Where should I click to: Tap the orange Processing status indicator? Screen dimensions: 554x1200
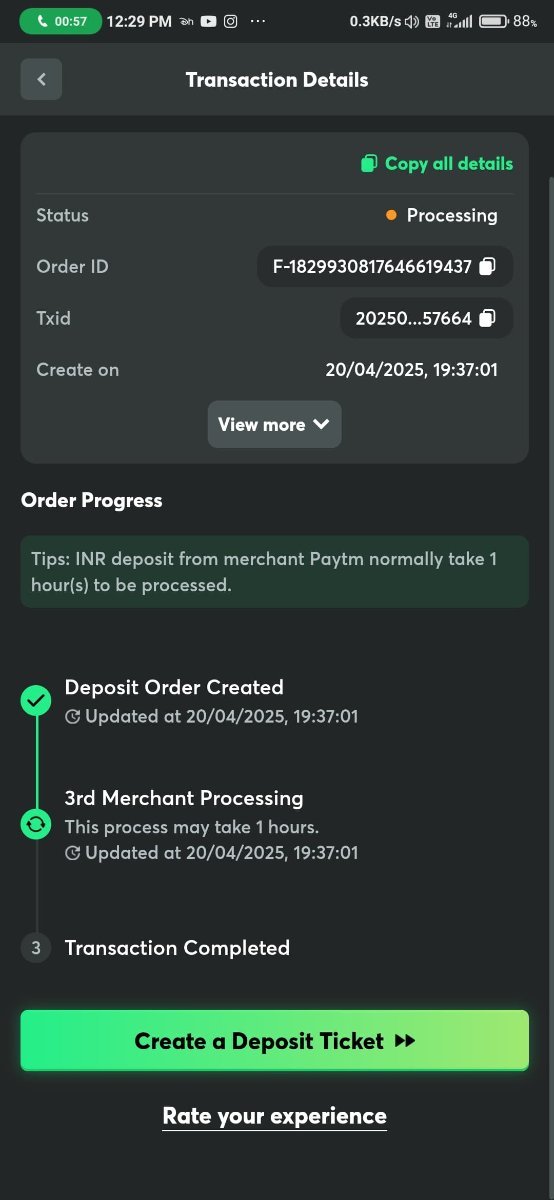click(x=391, y=215)
